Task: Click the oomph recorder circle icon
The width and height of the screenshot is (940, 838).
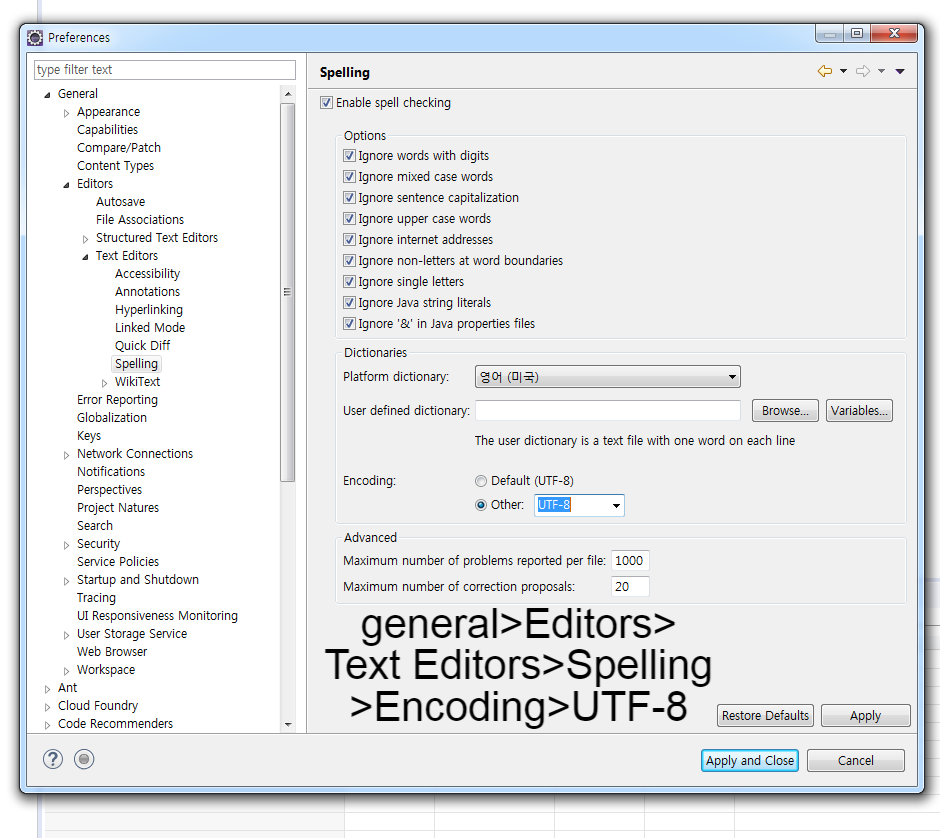Action: pos(84,759)
